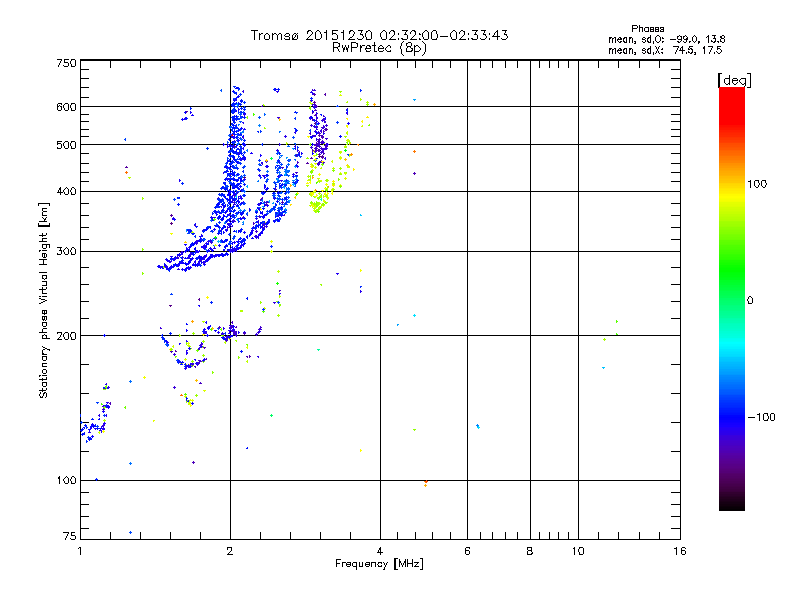Image resolution: width=800 pixels, height=600 pixels.
Task: Click y-axis tick label '500'
Action: 66,145
